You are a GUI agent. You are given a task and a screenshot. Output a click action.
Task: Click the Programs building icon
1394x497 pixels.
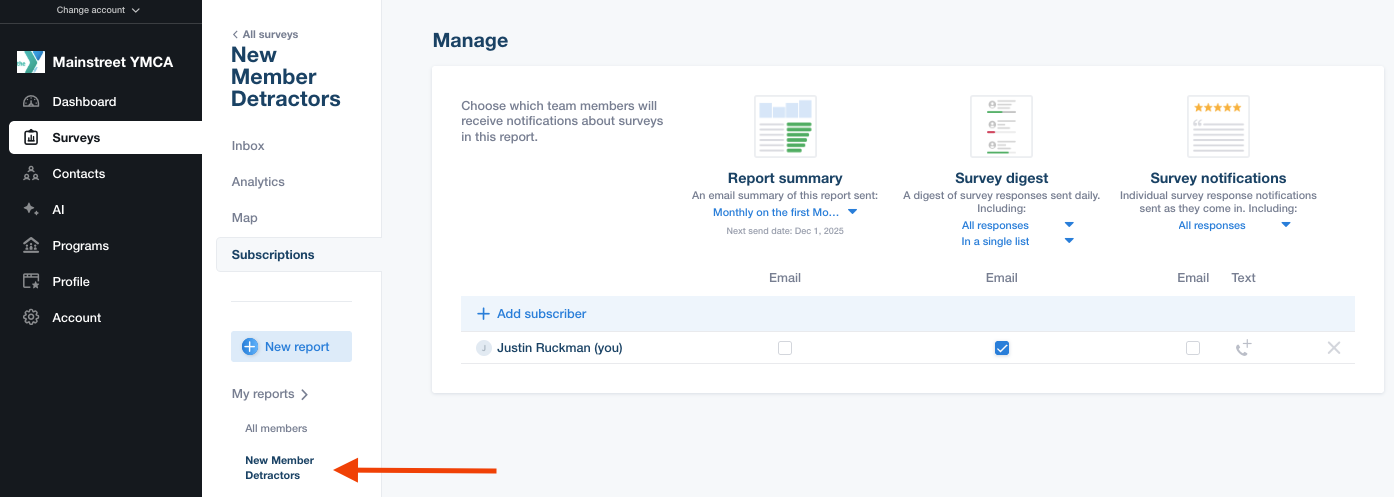click(x=31, y=246)
